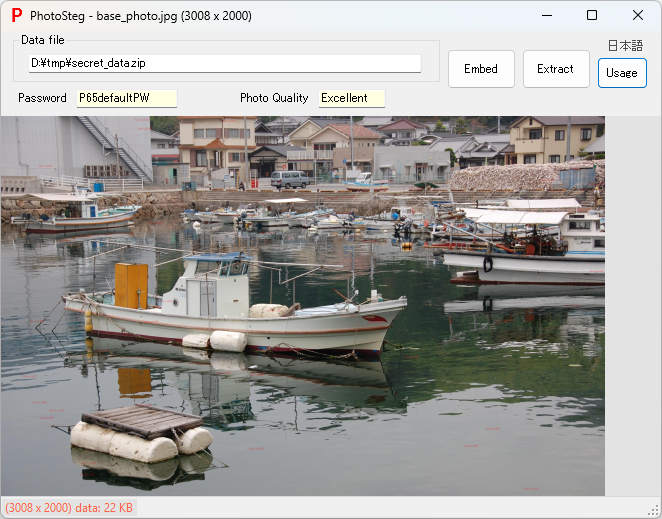
Task: Switch language to 日本語
Action: pos(625,45)
